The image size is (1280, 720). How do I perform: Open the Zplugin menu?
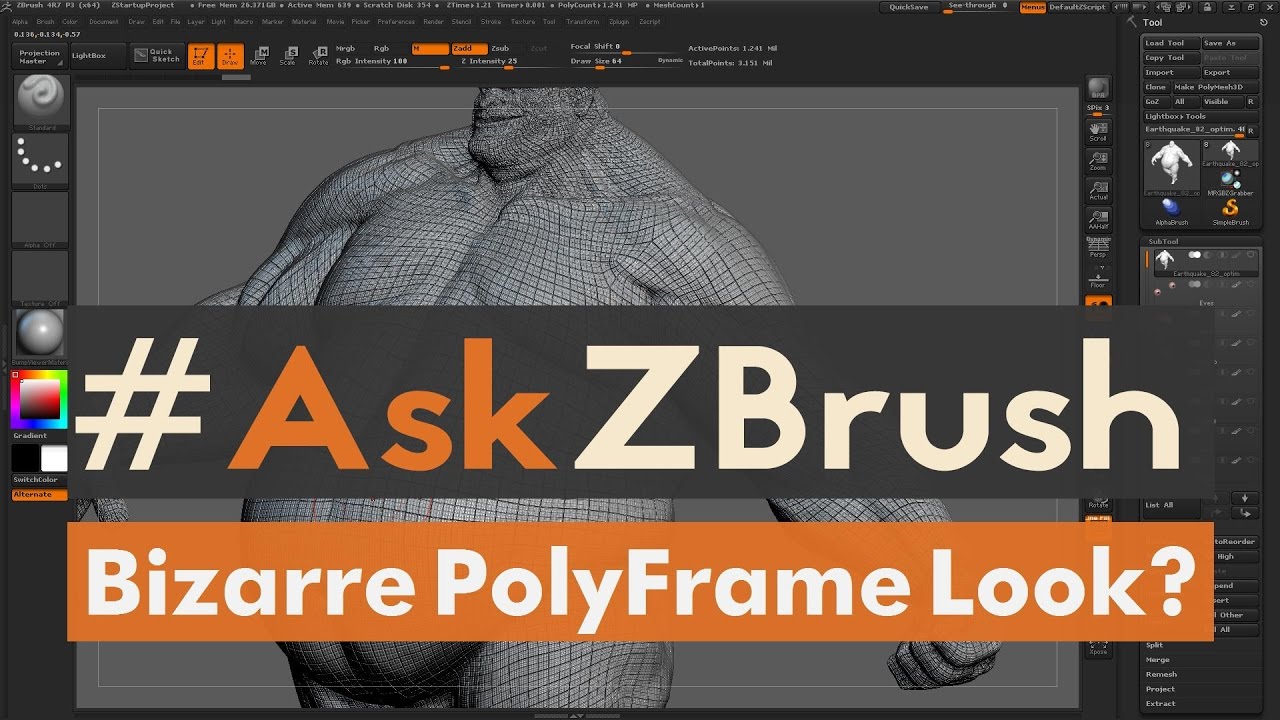pyautogui.click(x=618, y=21)
